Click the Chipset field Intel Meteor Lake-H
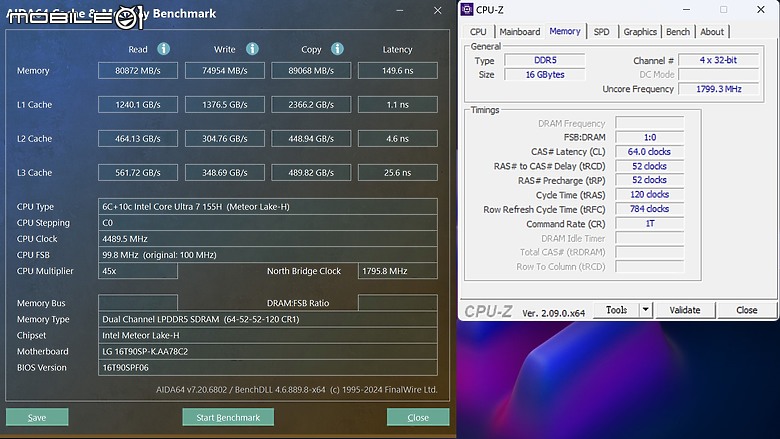Viewport: 780px width, 439px height. (x=268, y=335)
